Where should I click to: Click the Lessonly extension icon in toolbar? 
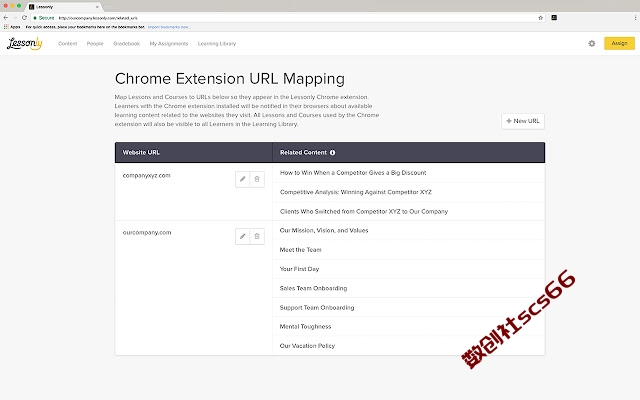(x=554, y=18)
